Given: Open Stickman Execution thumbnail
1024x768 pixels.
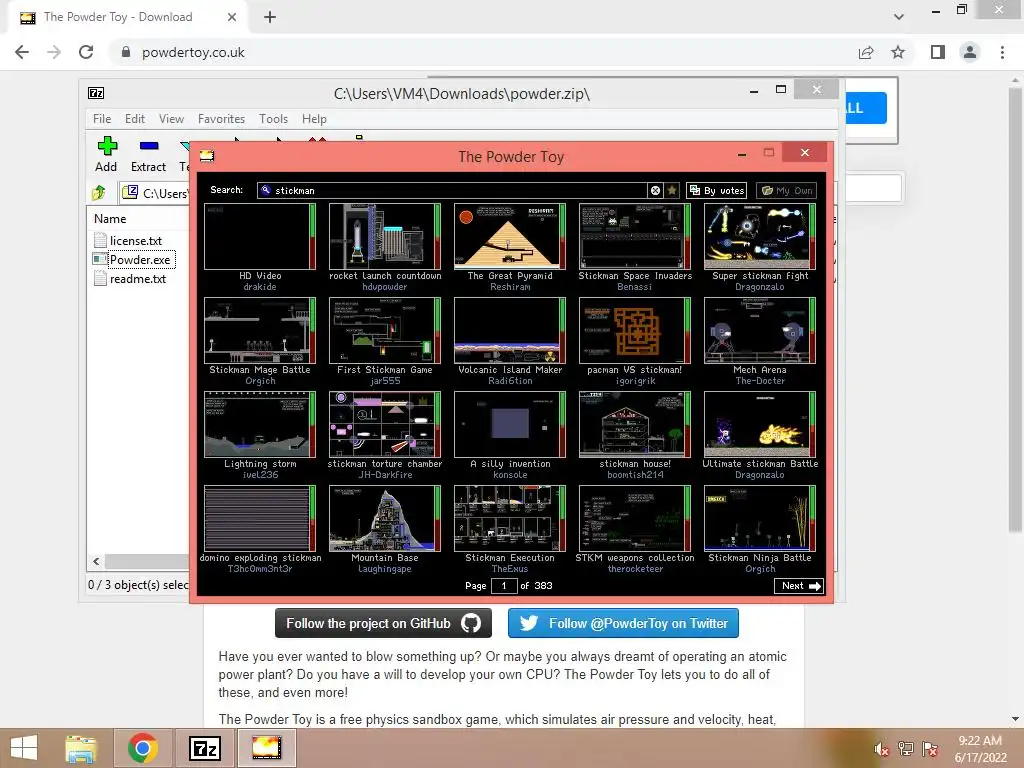Looking at the screenshot, I should (509, 519).
